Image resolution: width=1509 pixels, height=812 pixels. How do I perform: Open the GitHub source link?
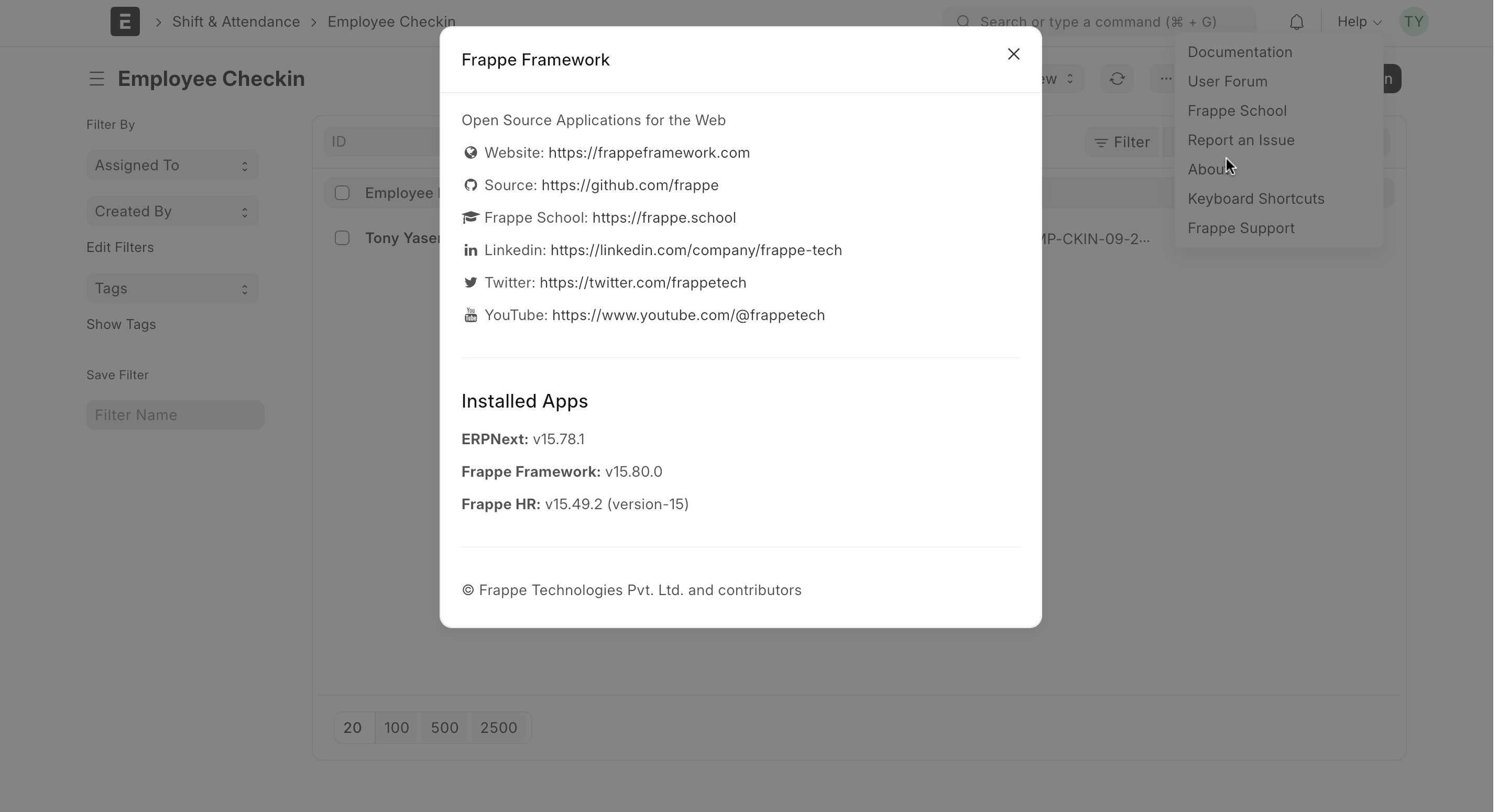(x=630, y=185)
